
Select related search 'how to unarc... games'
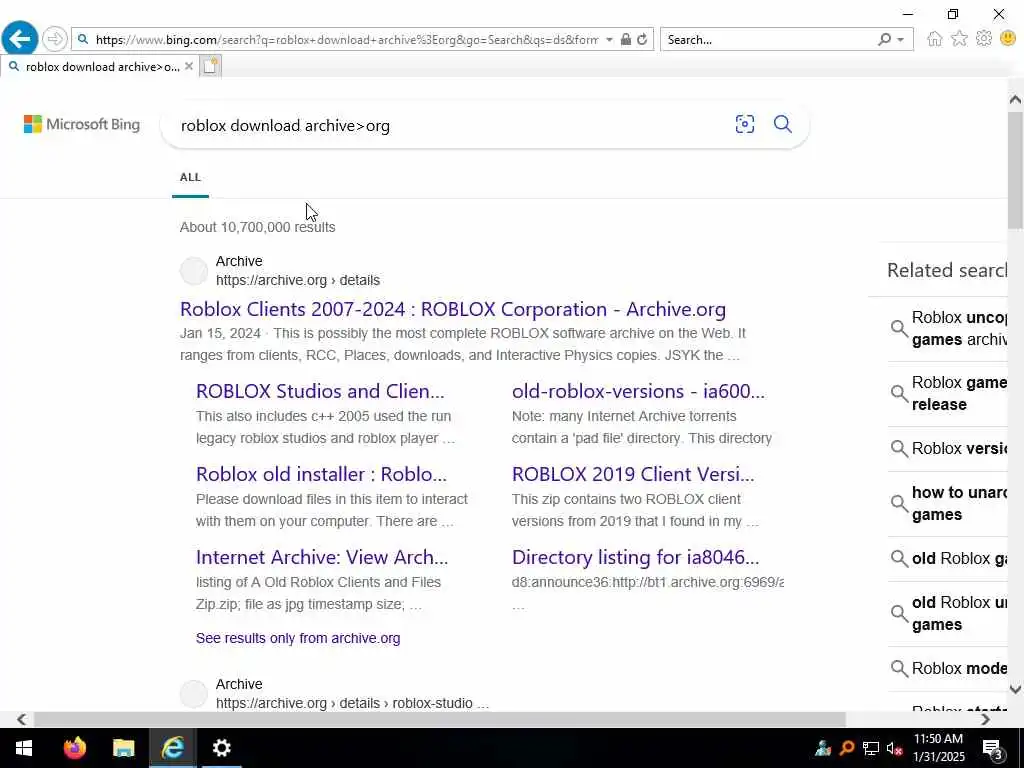[x=948, y=504]
